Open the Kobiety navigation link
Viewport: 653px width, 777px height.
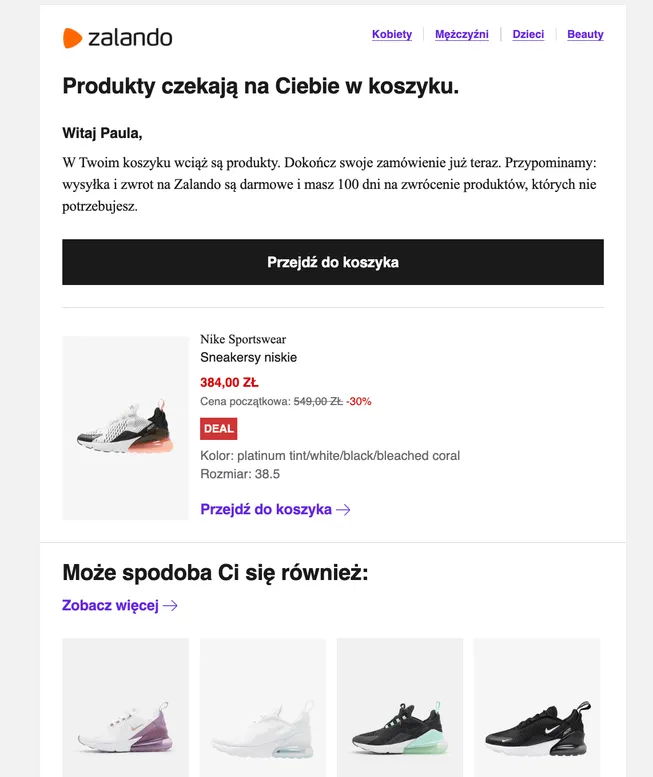pyautogui.click(x=391, y=34)
